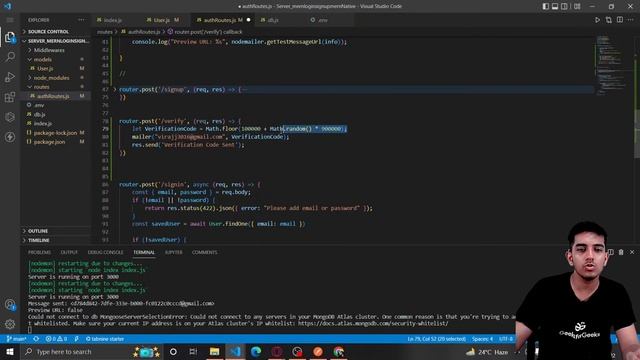Open tabnine starter in status bar
640x360 pixels.
click(x=104, y=339)
